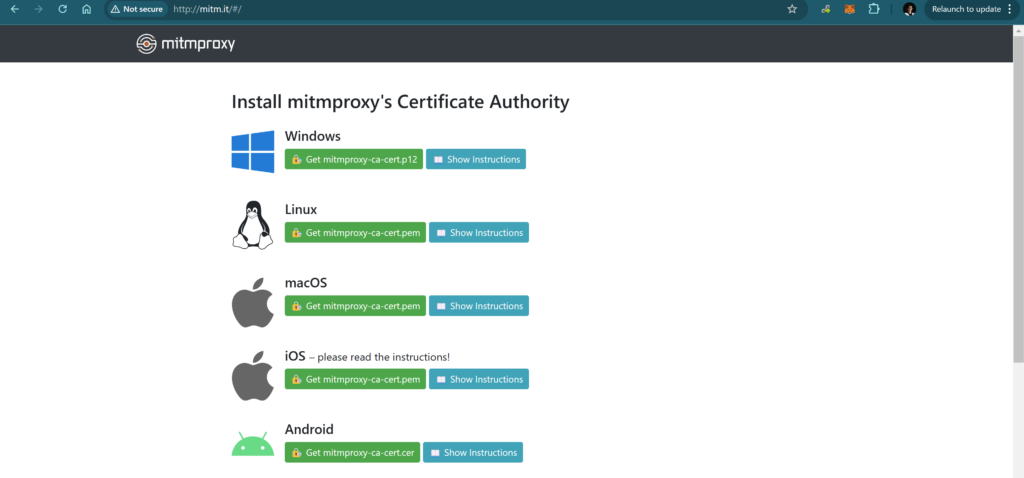The image size is (1024, 478).
Task: Show Instructions for iOS
Action: point(478,380)
